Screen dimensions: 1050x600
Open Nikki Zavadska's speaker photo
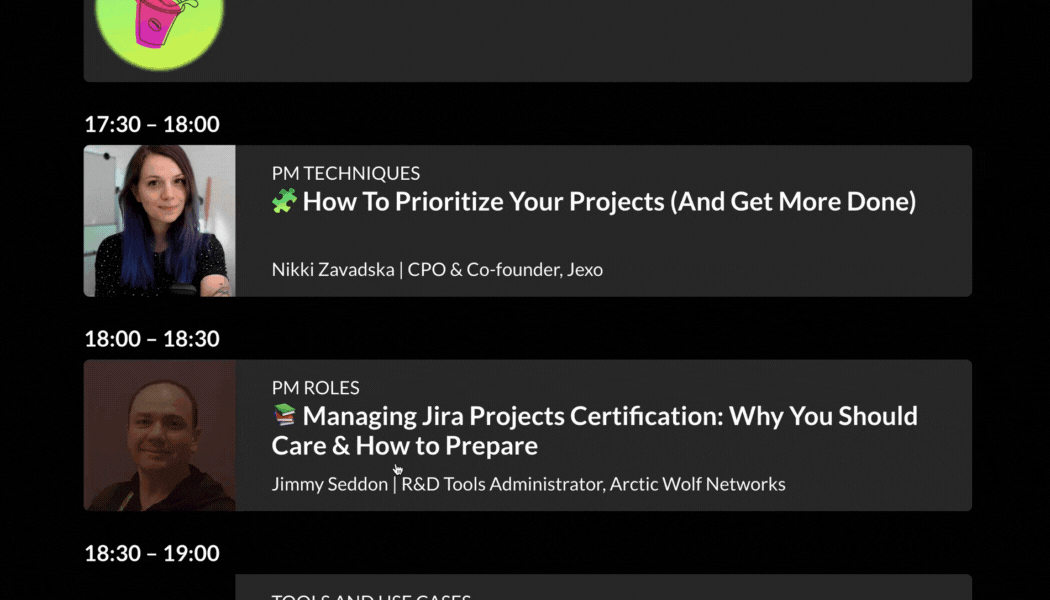[159, 221]
